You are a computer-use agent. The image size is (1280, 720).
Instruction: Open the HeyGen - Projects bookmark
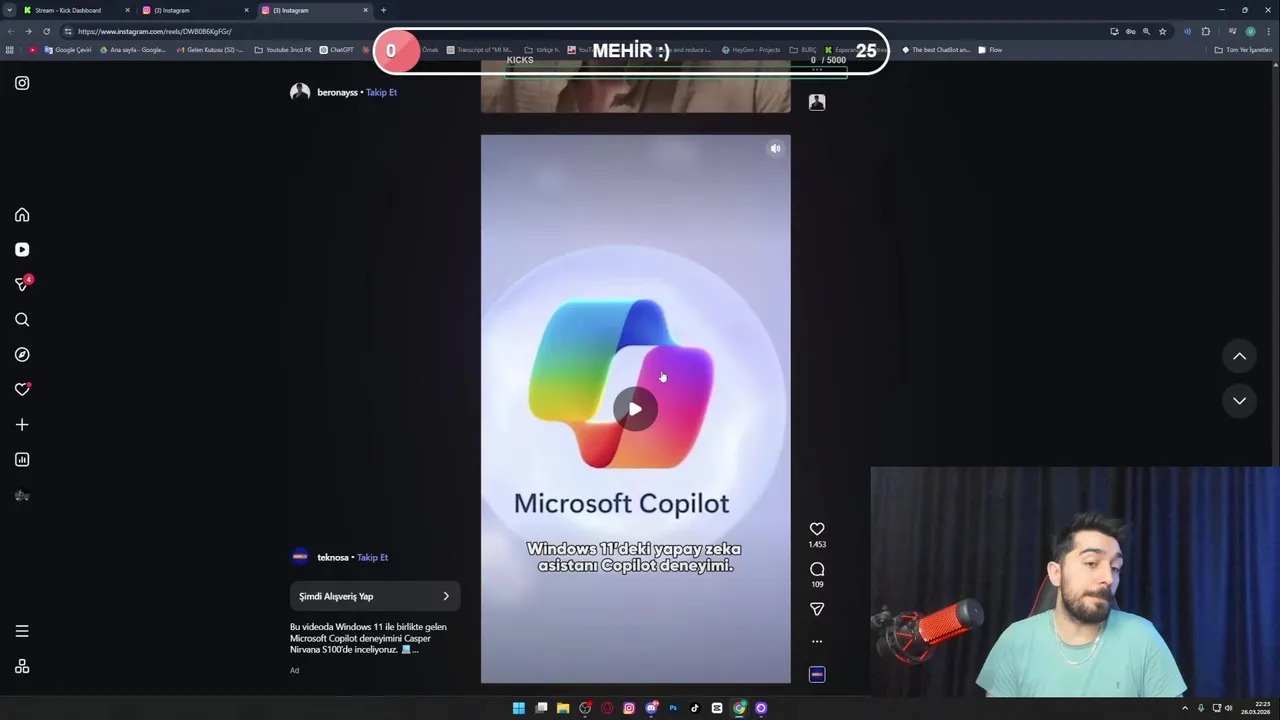[751, 50]
